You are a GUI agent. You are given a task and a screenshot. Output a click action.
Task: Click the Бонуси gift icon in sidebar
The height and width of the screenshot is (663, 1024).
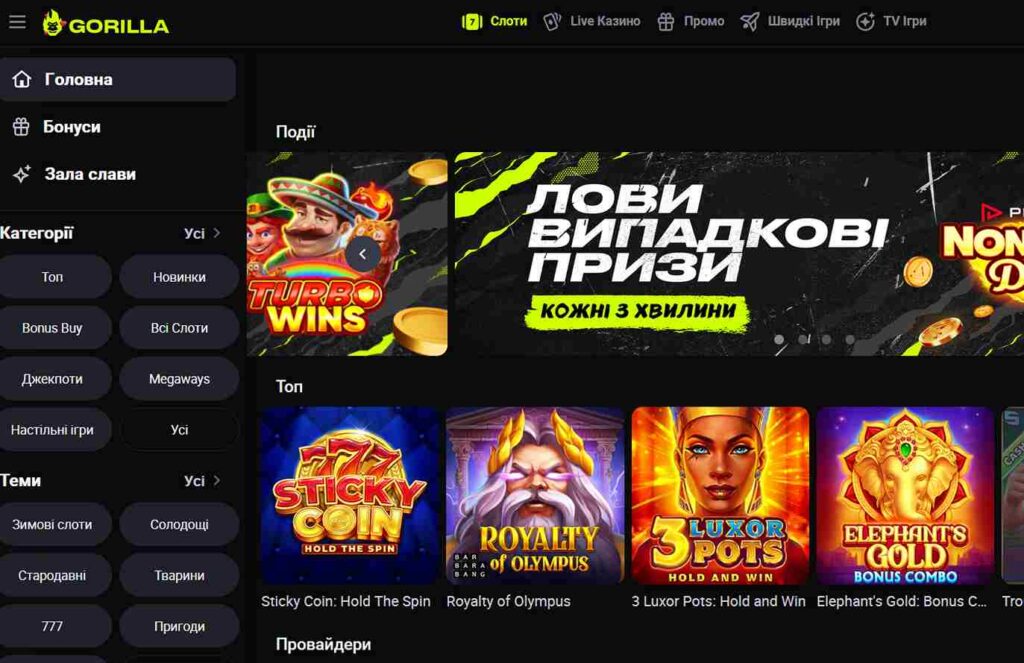[21, 127]
